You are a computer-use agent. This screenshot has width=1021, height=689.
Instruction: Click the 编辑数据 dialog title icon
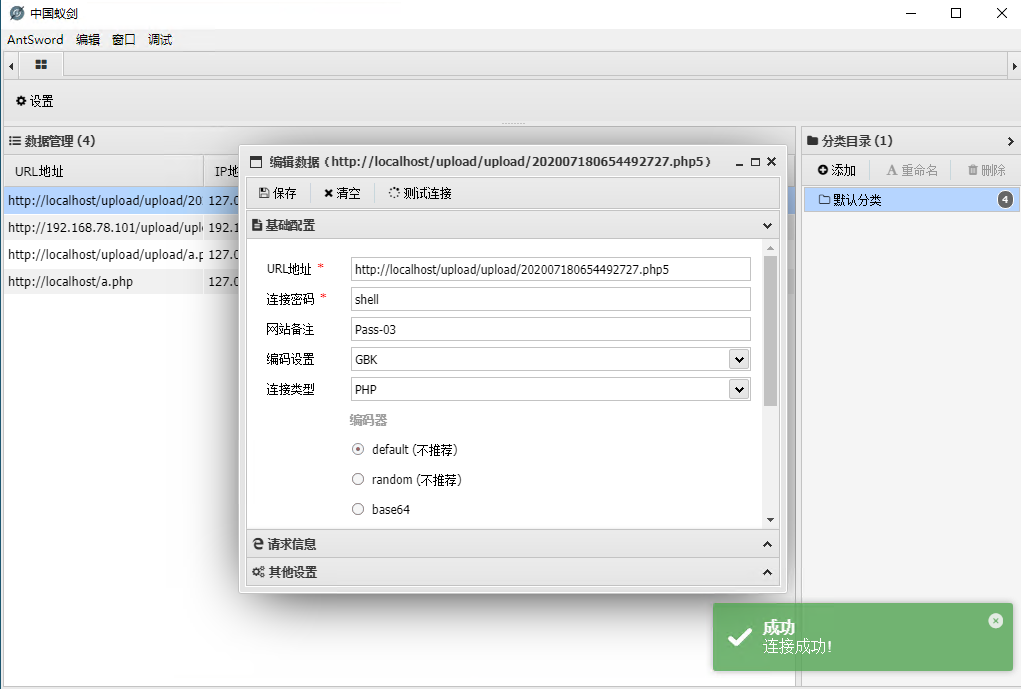(x=257, y=162)
